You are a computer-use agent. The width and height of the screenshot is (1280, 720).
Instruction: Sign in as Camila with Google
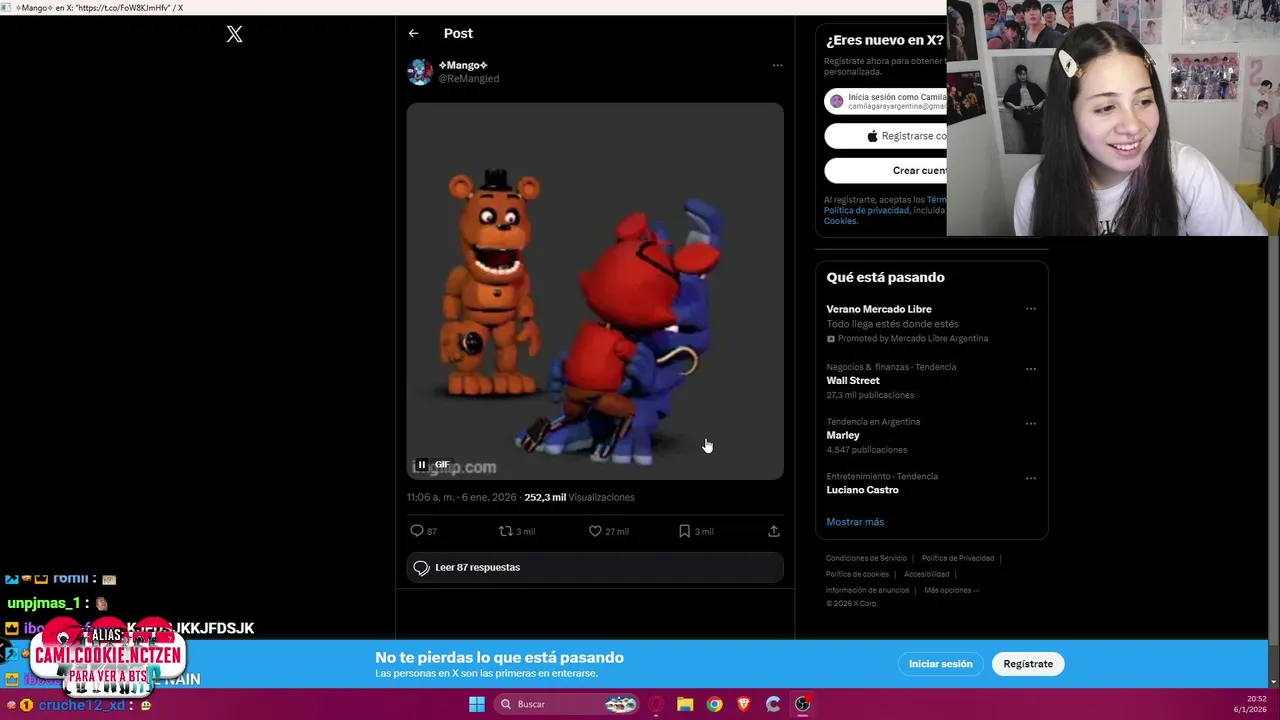coord(886,101)
